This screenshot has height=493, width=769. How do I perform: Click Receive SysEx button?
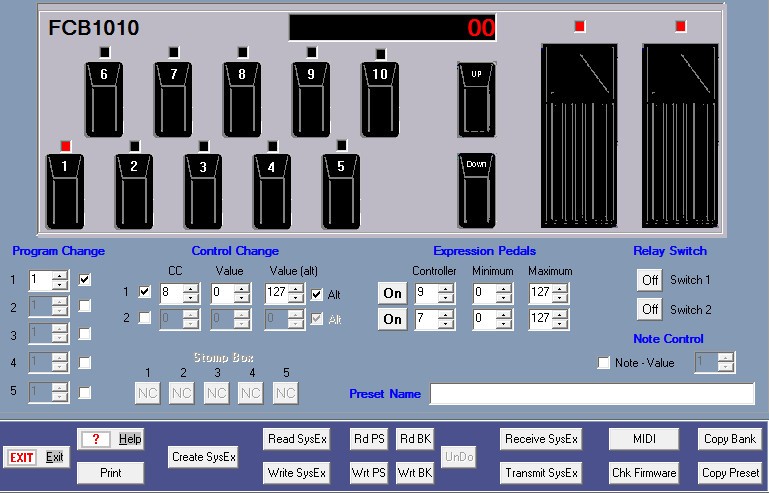click(x=541, y=439)
